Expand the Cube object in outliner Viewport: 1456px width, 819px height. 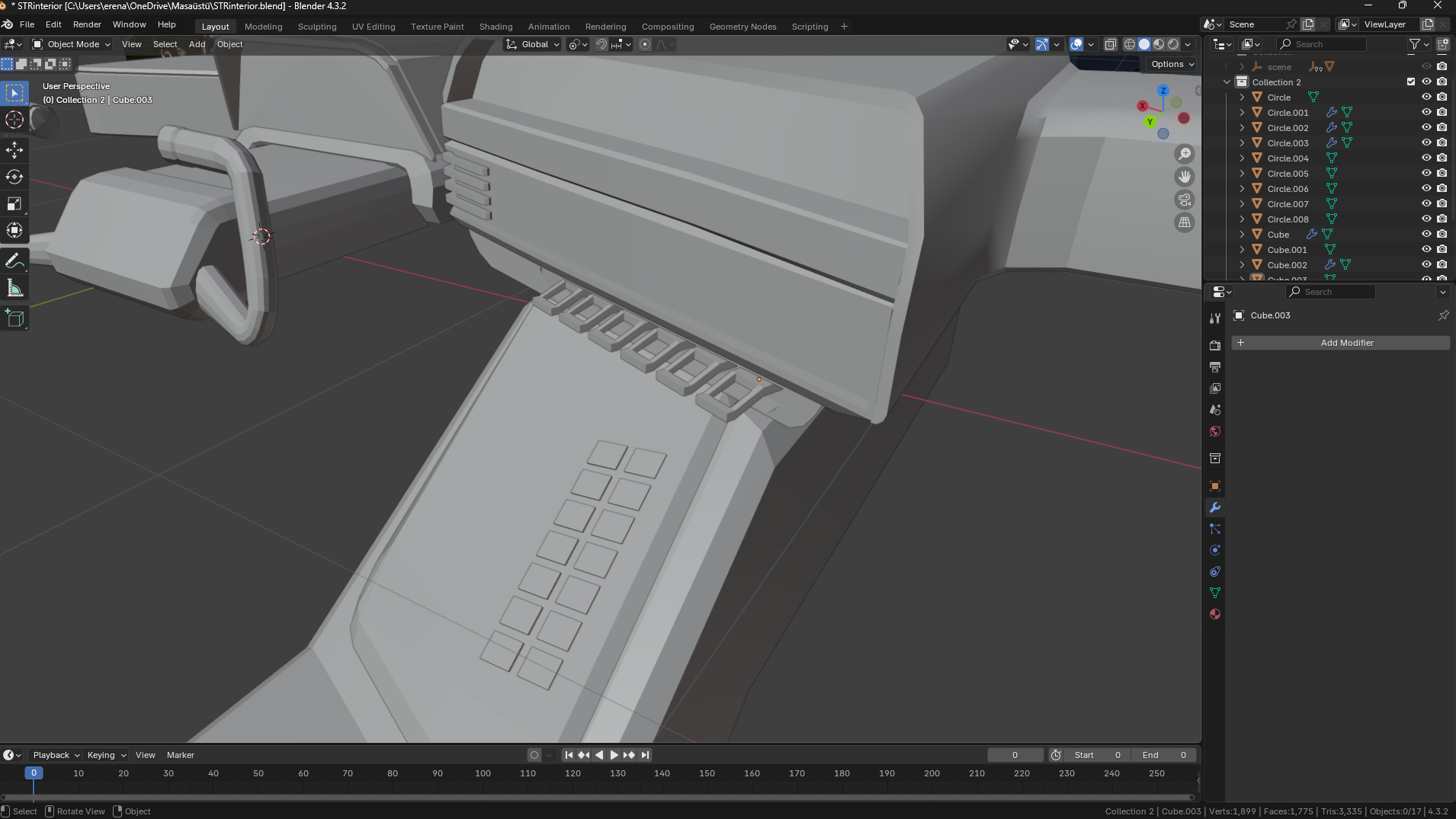[1242, 234]
